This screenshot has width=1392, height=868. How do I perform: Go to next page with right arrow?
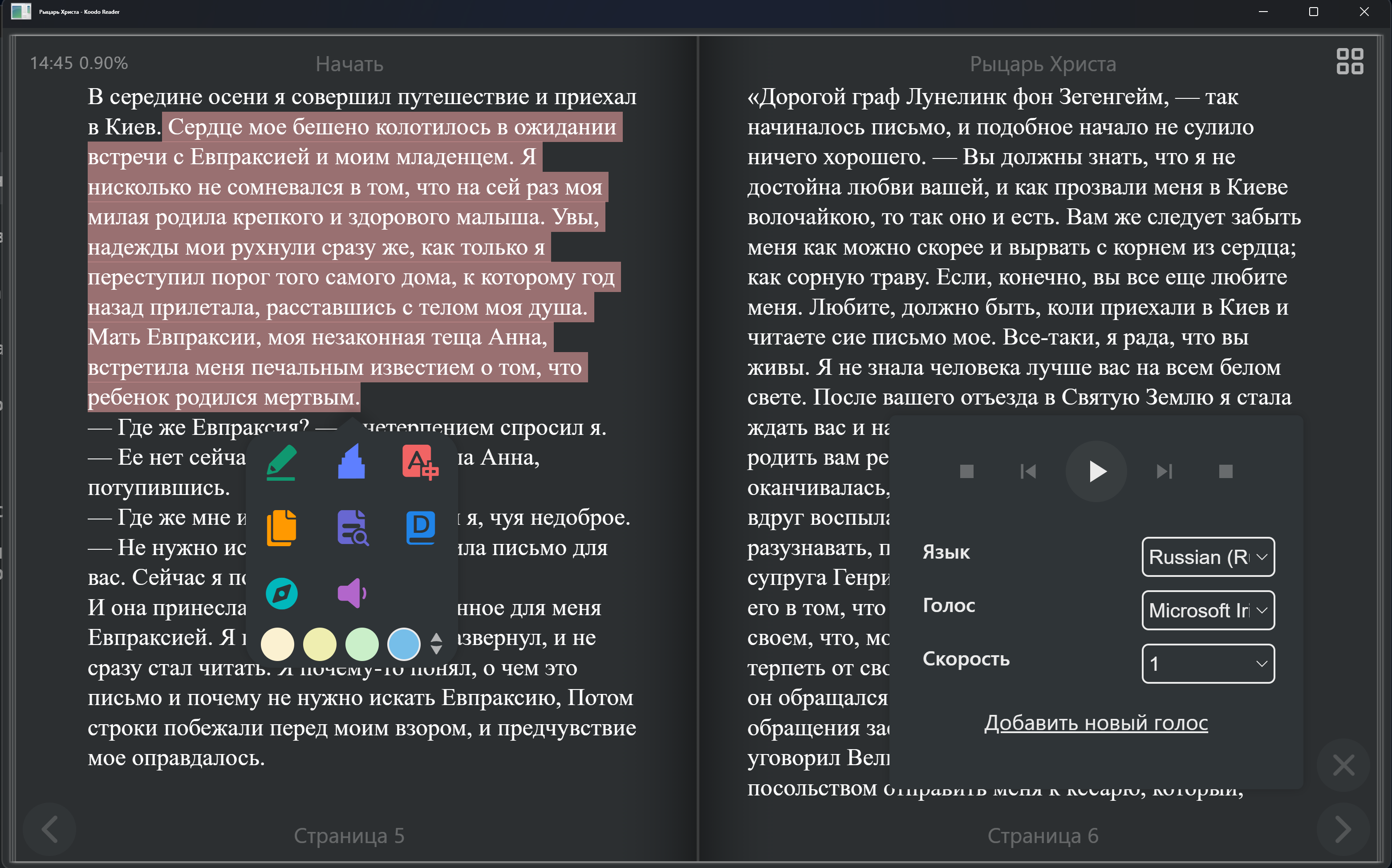tap(1343, 830)
